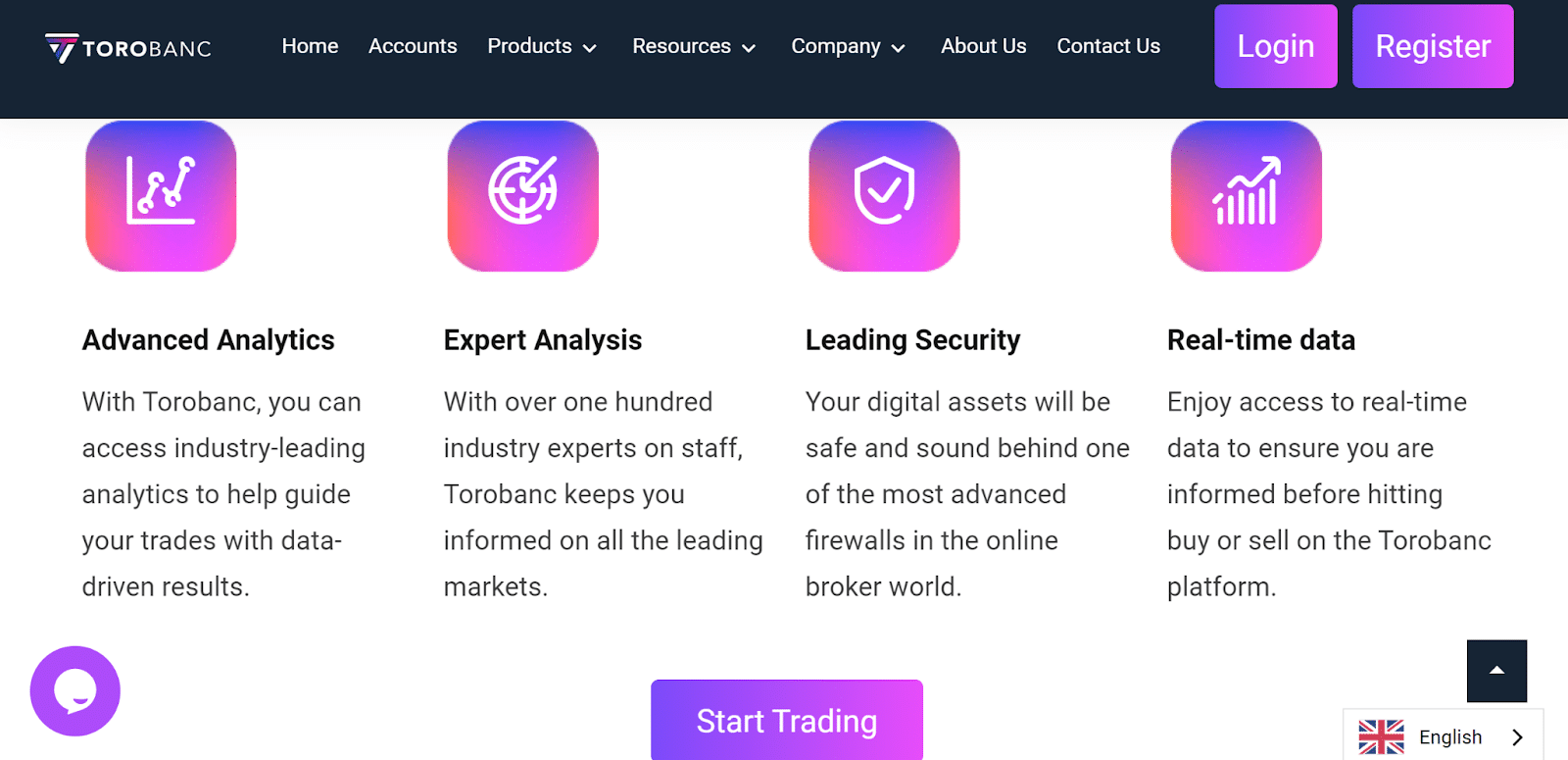Screen dimensions: 1568x760
Task: Click the UK flag icon
Action: [x=1381, y=736]
